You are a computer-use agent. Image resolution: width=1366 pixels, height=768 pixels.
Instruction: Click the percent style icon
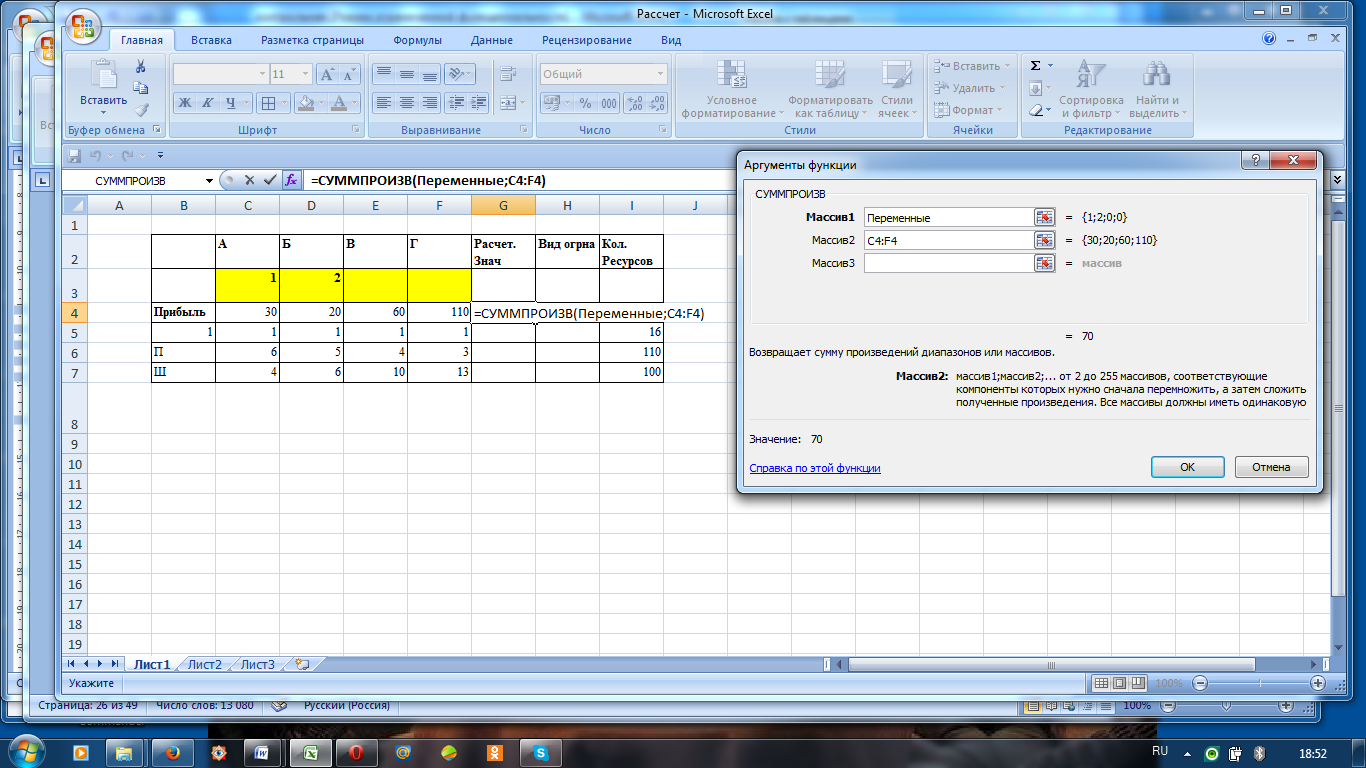tap(585, 103)
